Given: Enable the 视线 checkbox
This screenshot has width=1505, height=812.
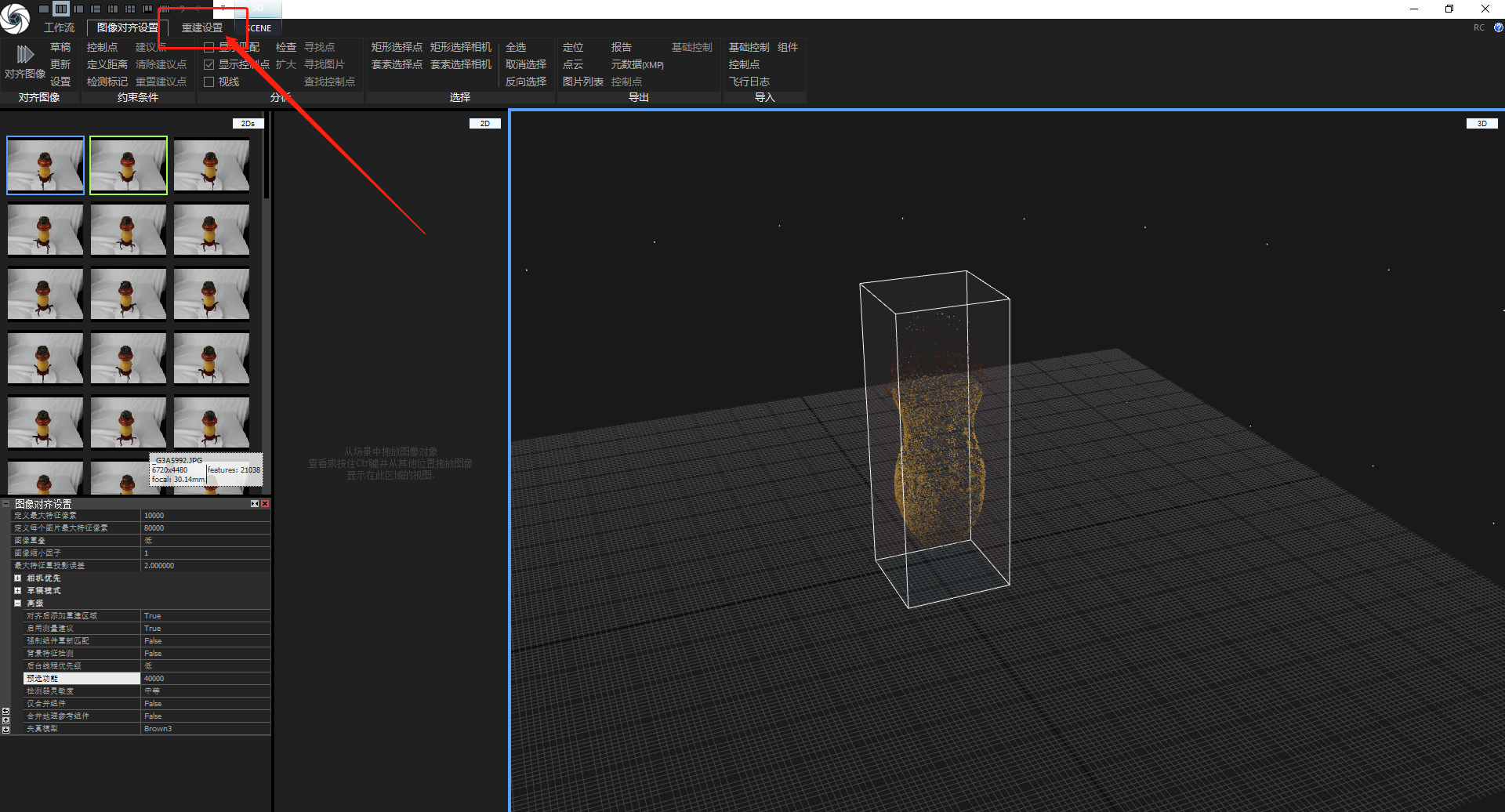Looking at the screenshot, I should [209, 82].
